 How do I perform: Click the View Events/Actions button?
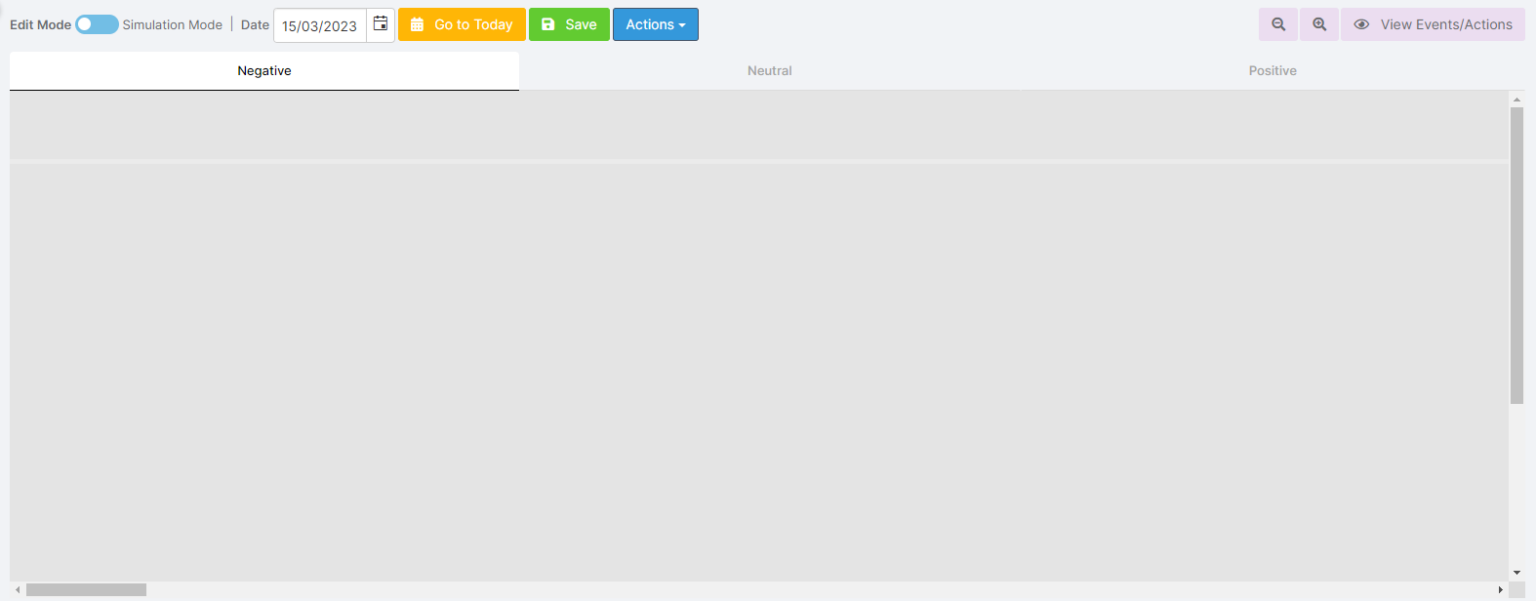1432,23
